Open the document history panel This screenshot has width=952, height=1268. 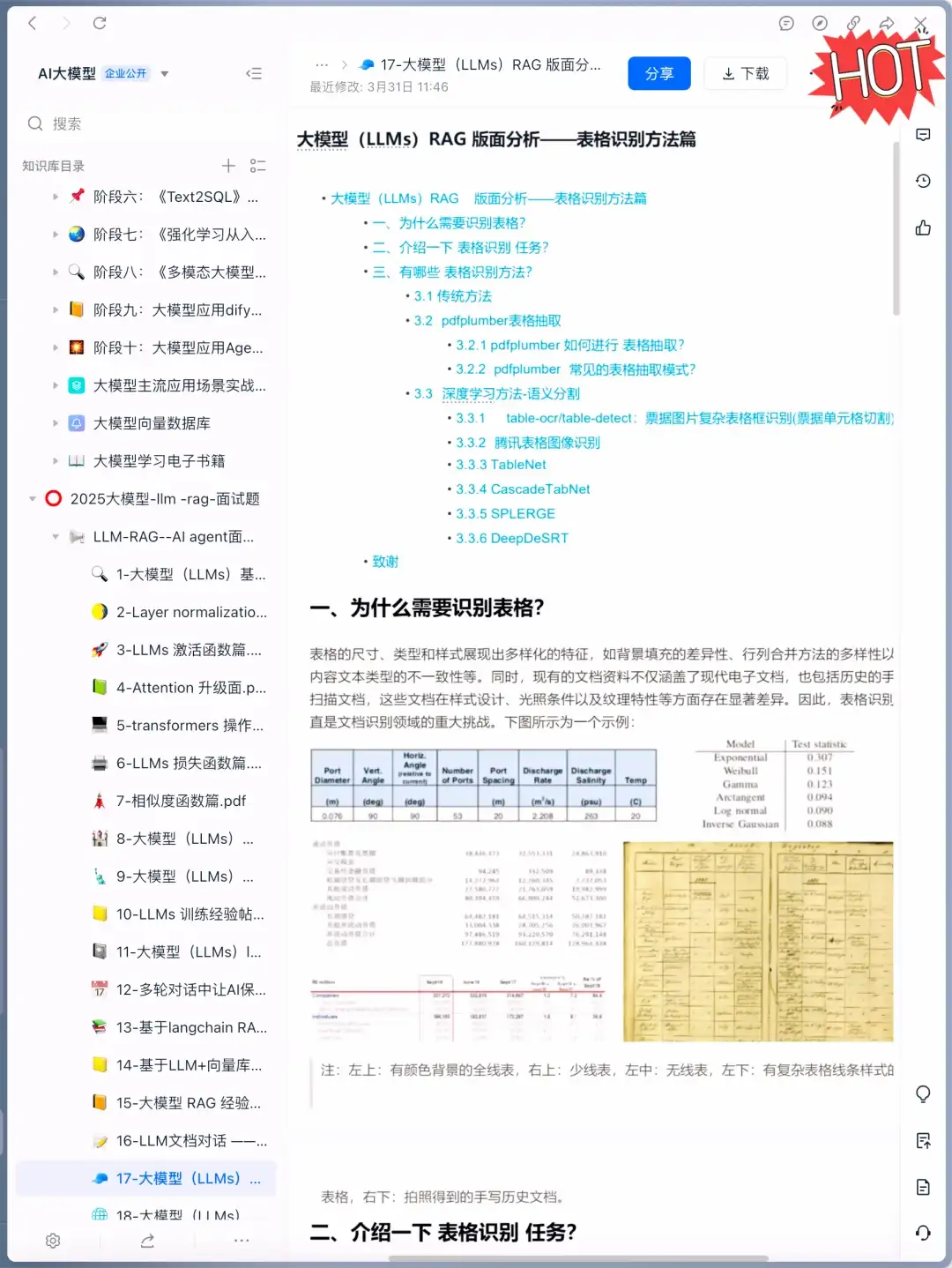922,179
